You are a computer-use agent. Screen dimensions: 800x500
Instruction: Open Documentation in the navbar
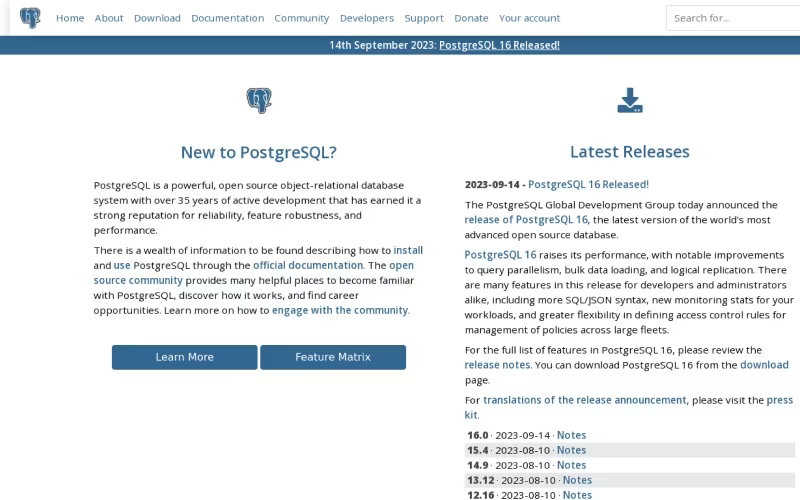click(228, 18)
